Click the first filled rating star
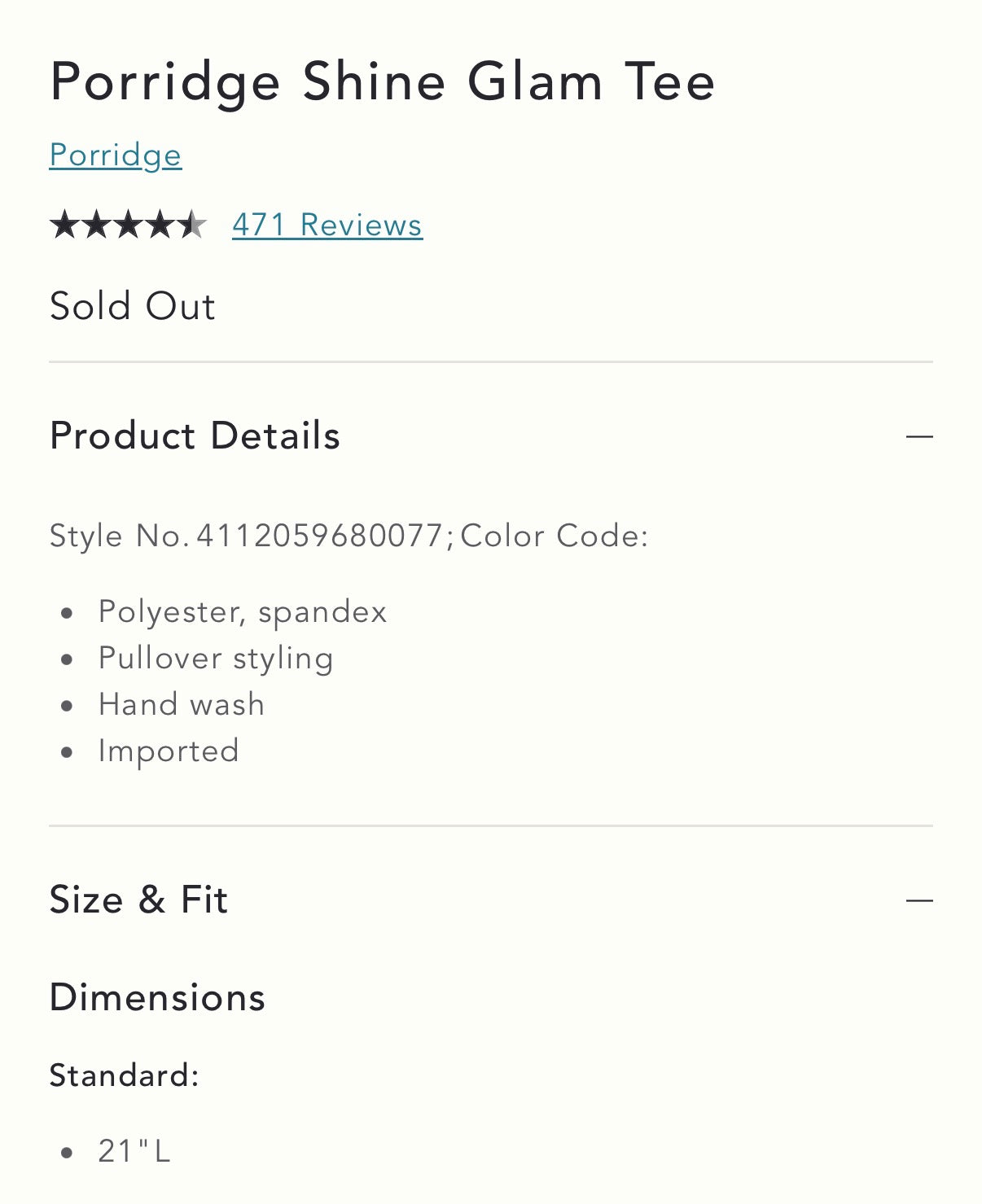Screen dimensions: 982x1204 [64, 225]
